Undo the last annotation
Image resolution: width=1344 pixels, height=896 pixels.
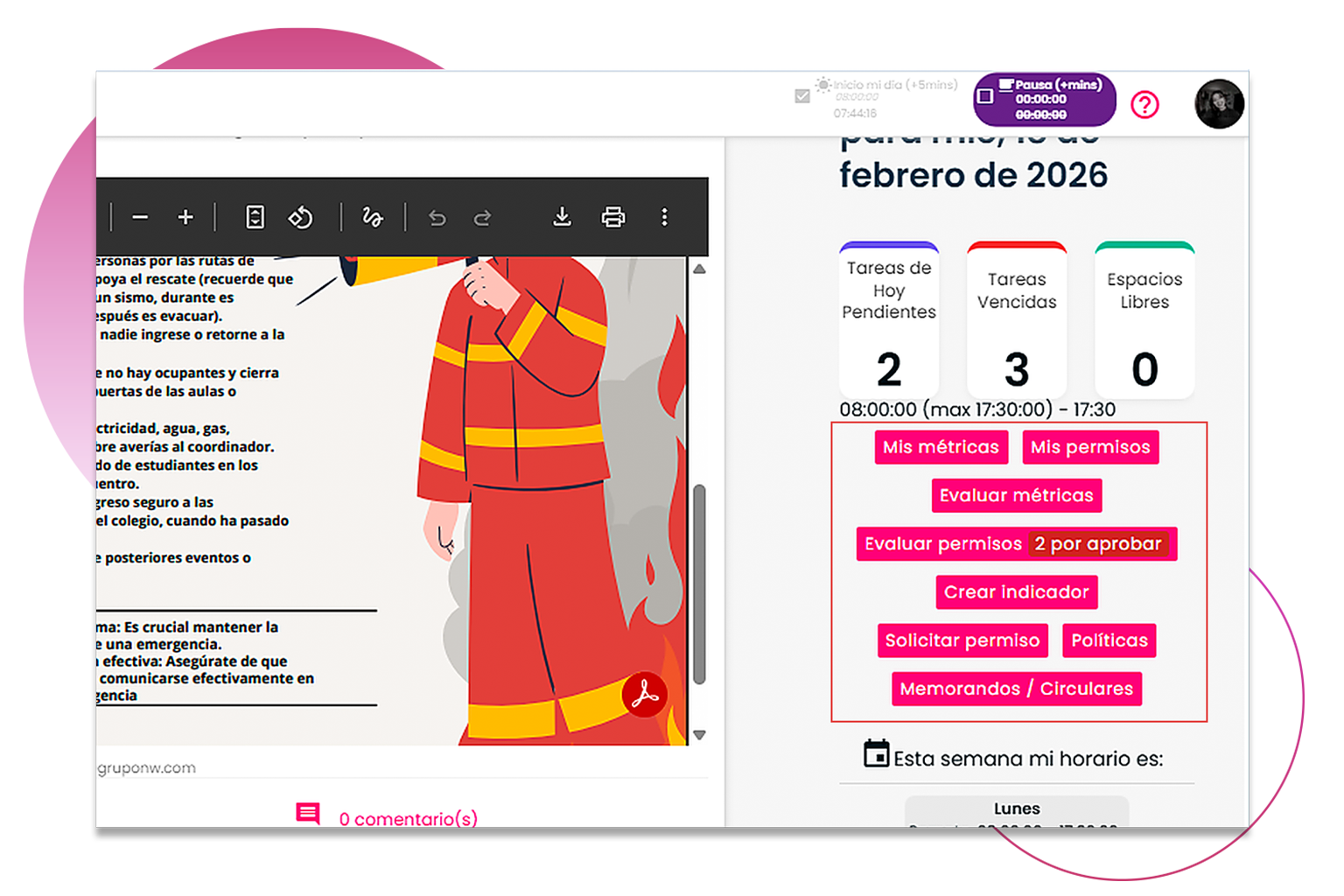coord(437,217)
